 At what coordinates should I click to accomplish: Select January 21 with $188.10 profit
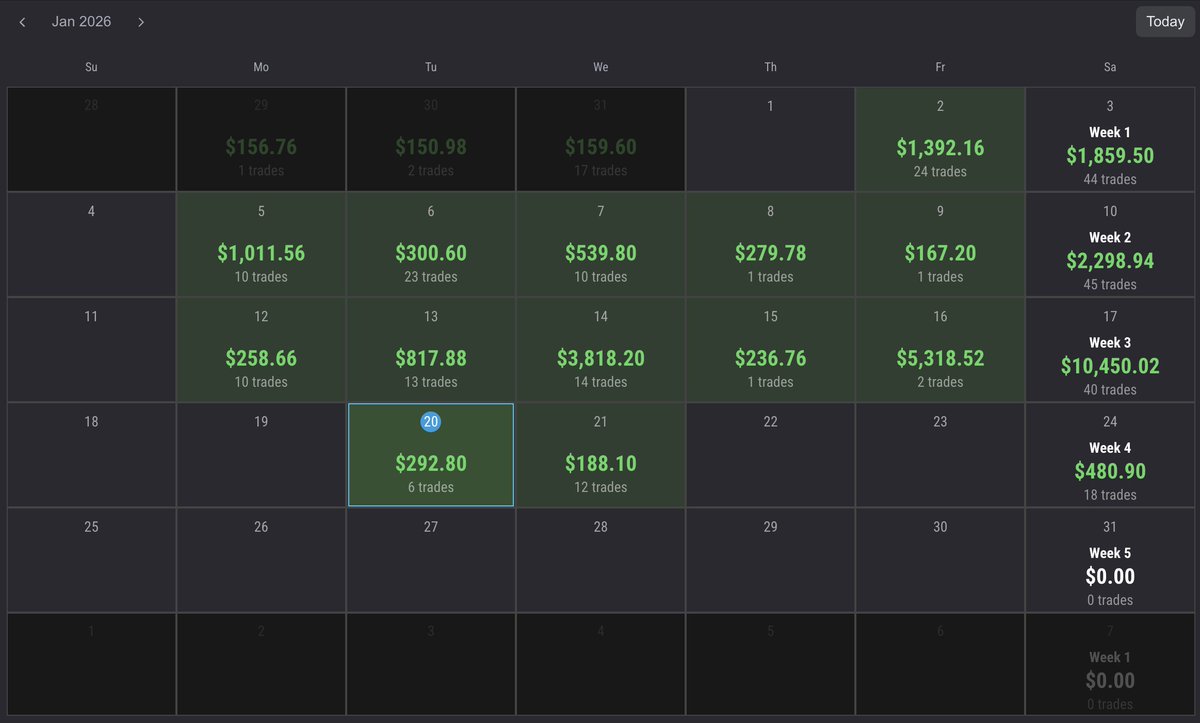point(600,455)
